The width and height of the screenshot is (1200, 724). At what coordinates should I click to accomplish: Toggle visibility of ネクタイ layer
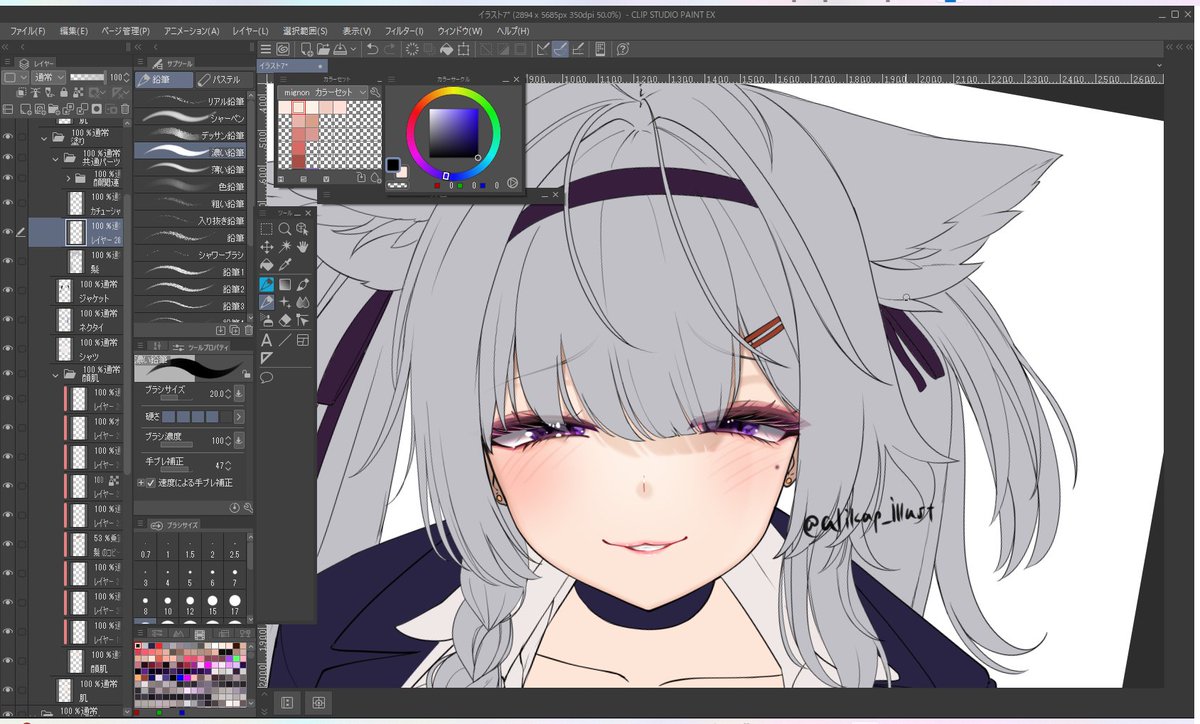7,319
